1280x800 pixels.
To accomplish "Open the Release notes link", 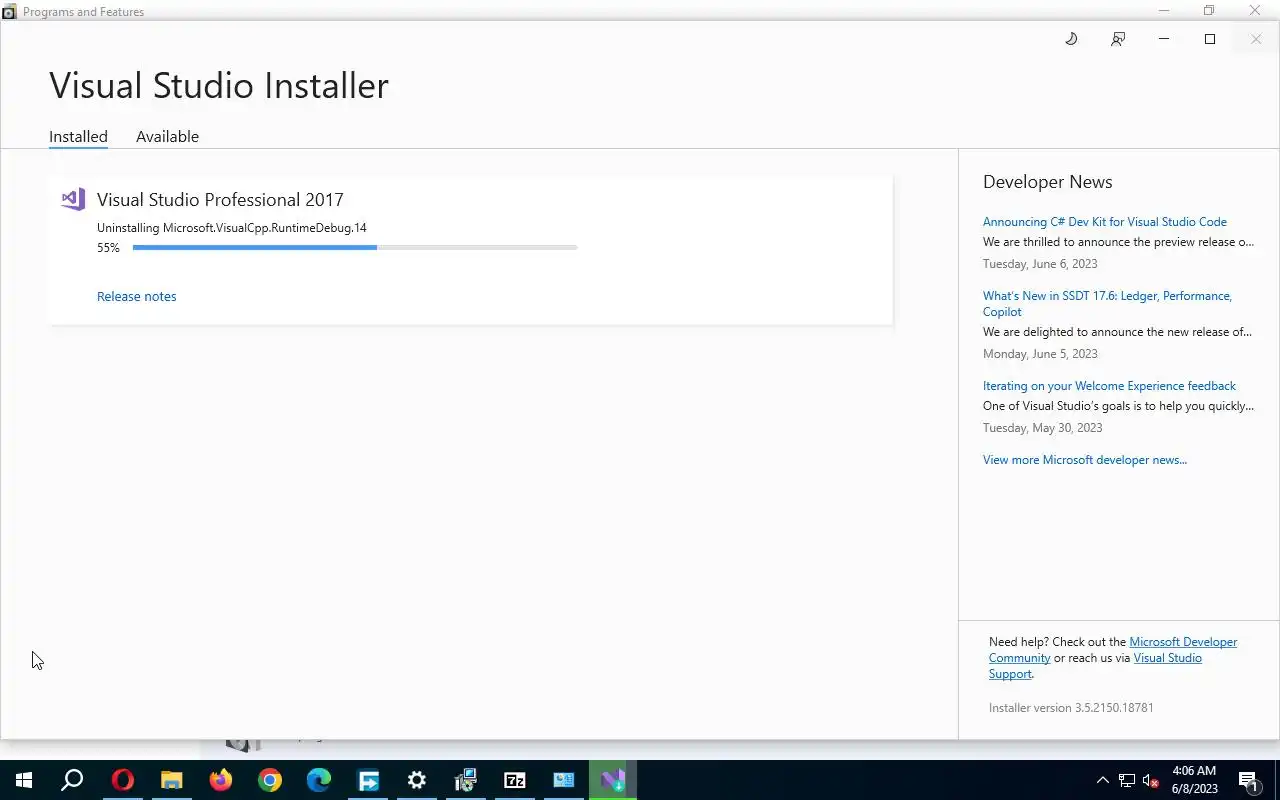I will (x=137, y=296).
